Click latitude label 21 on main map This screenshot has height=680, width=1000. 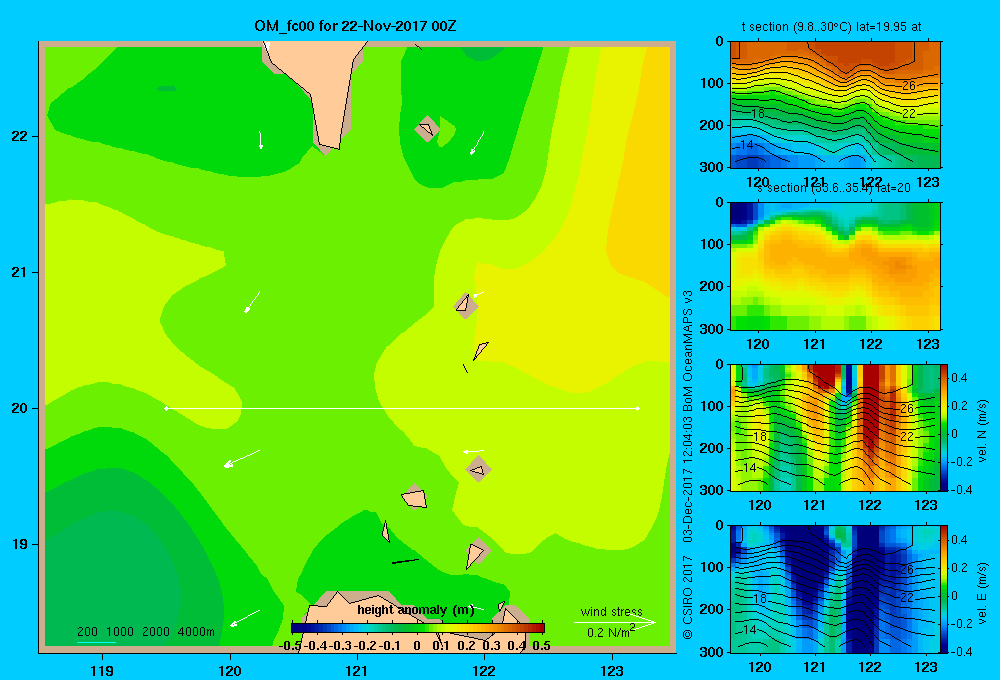tap(20, 272)
